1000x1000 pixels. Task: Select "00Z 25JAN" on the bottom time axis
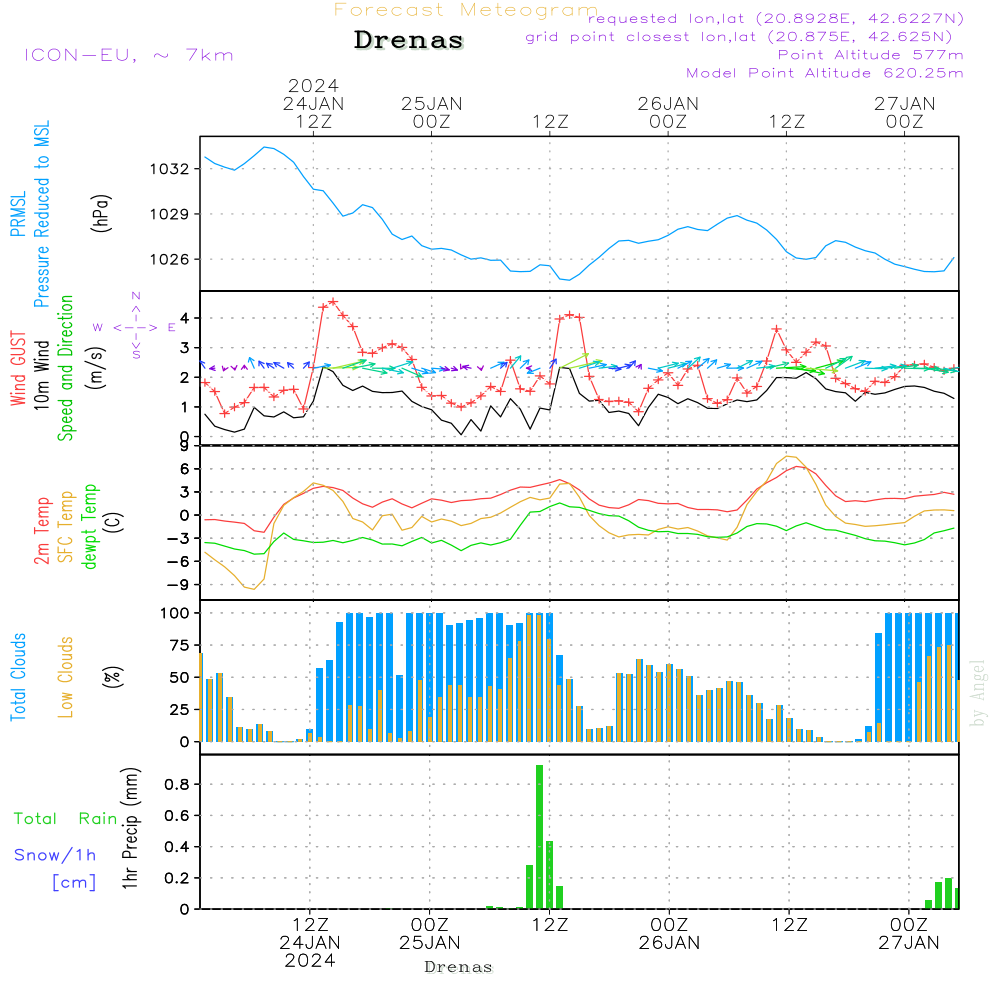430,934
